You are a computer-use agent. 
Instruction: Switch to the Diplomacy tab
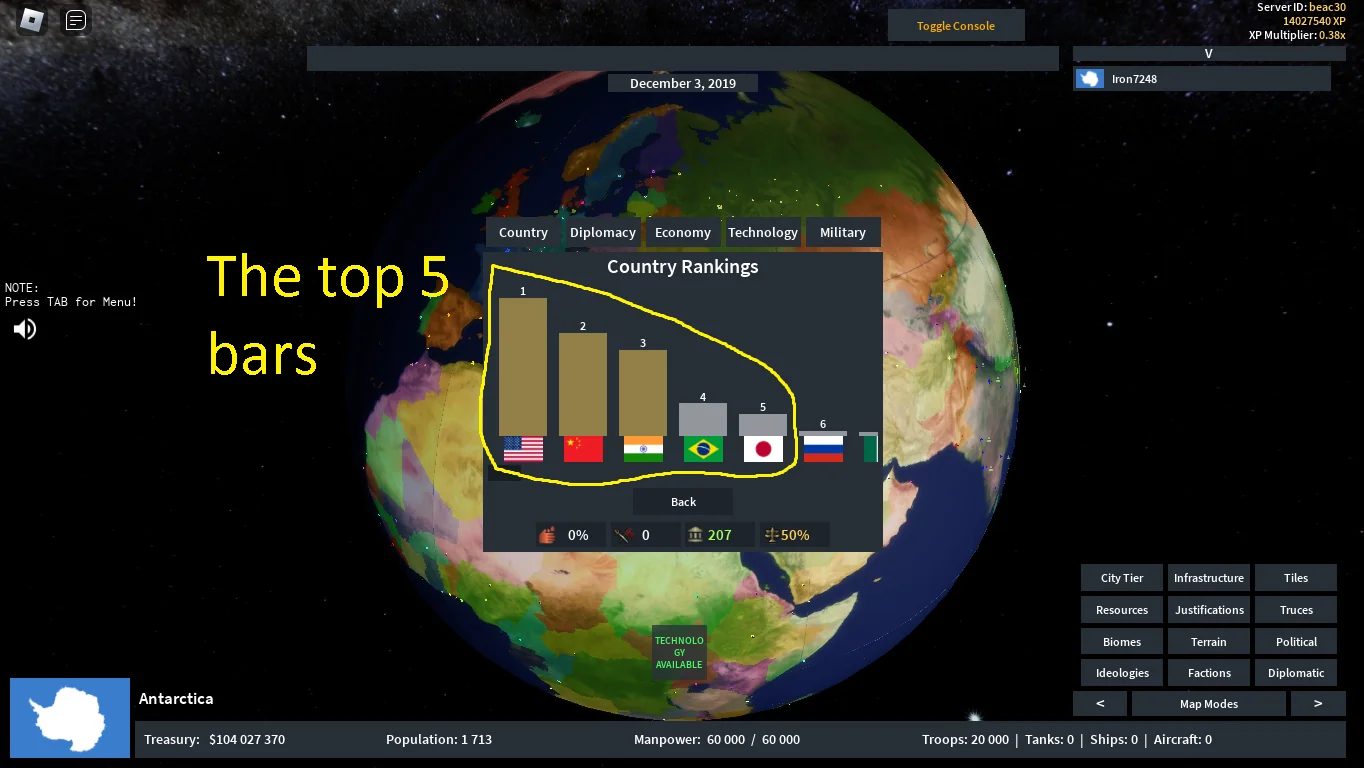click(602, 232)
